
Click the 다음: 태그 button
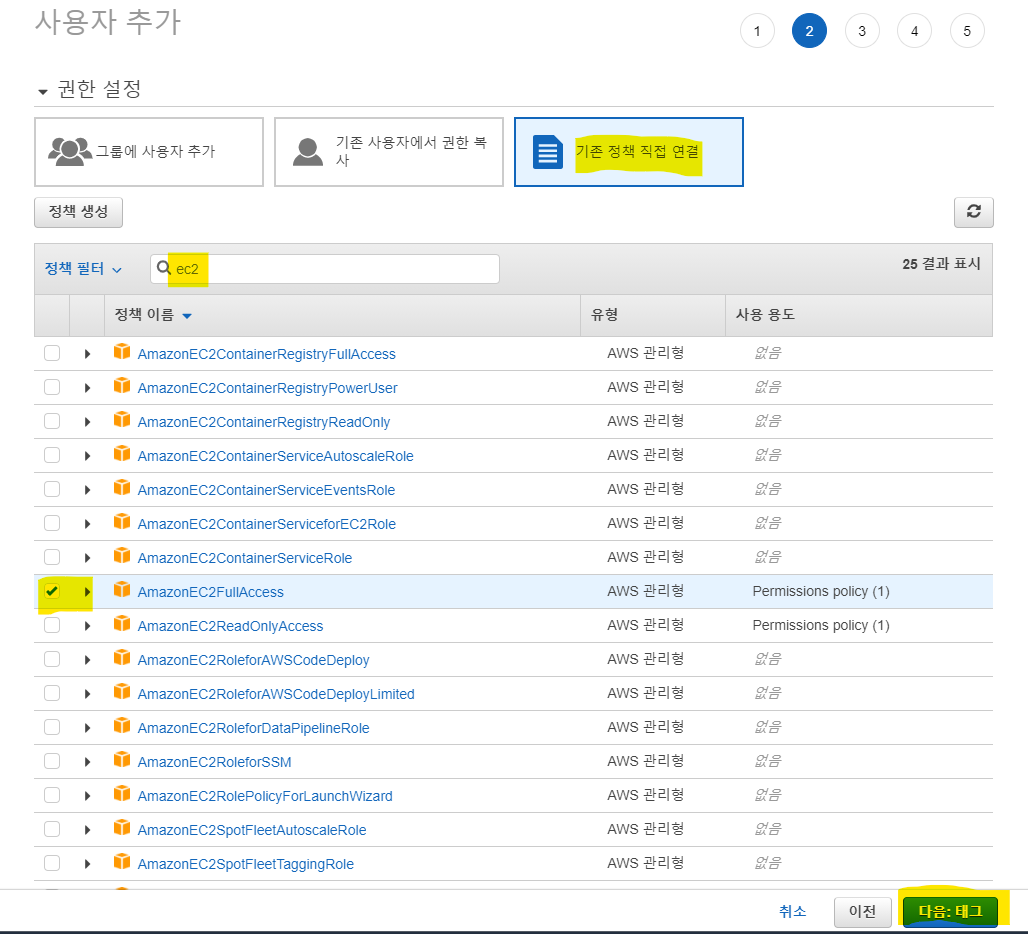950,911
